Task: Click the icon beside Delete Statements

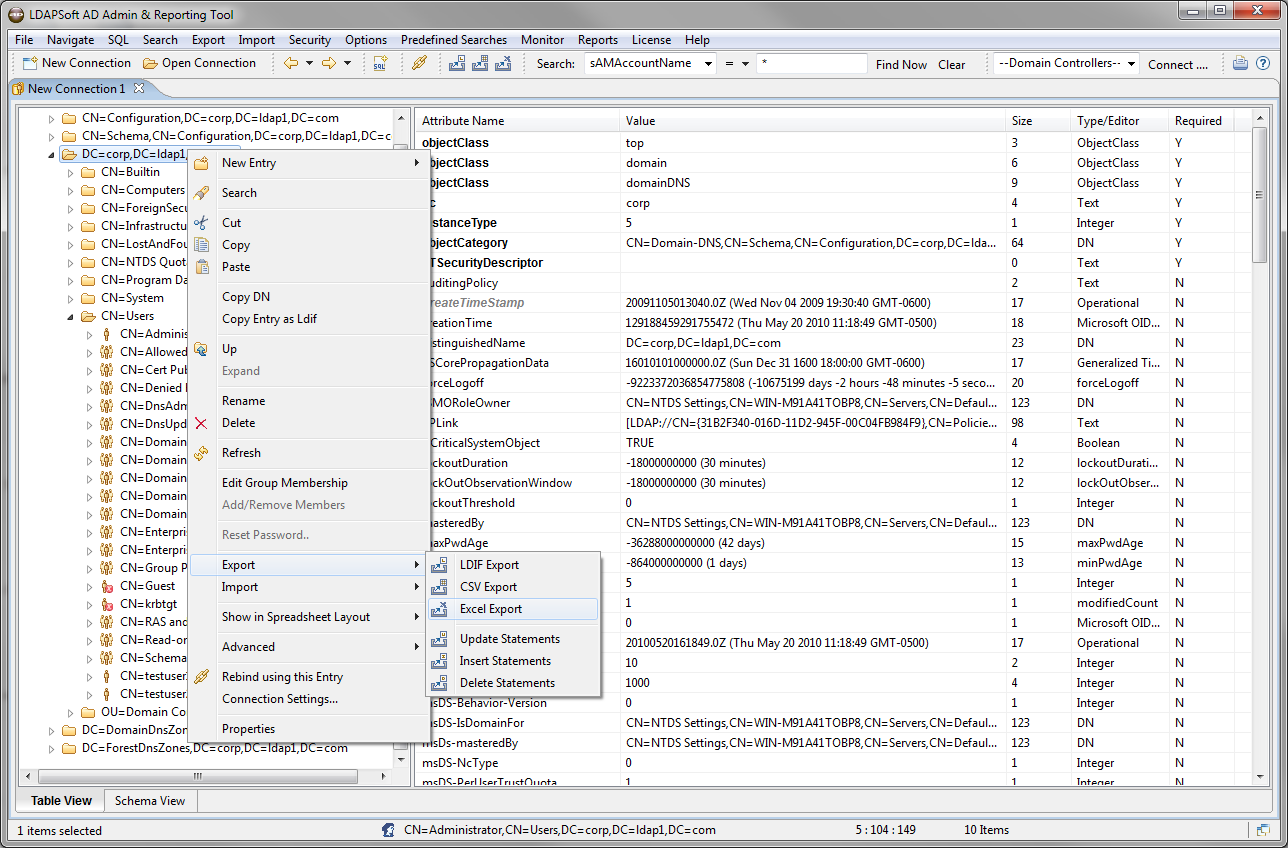Action: tap(439, 683)
